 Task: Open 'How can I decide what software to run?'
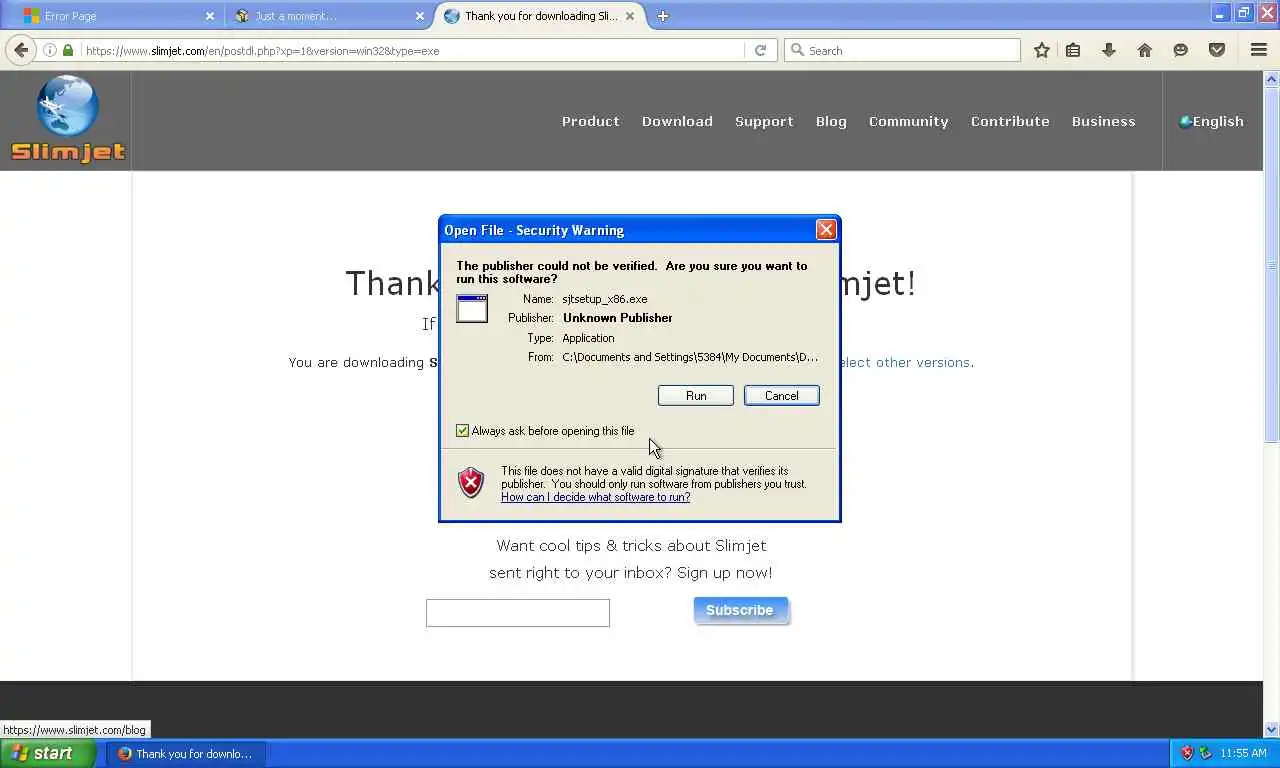(x=595, y=497)
